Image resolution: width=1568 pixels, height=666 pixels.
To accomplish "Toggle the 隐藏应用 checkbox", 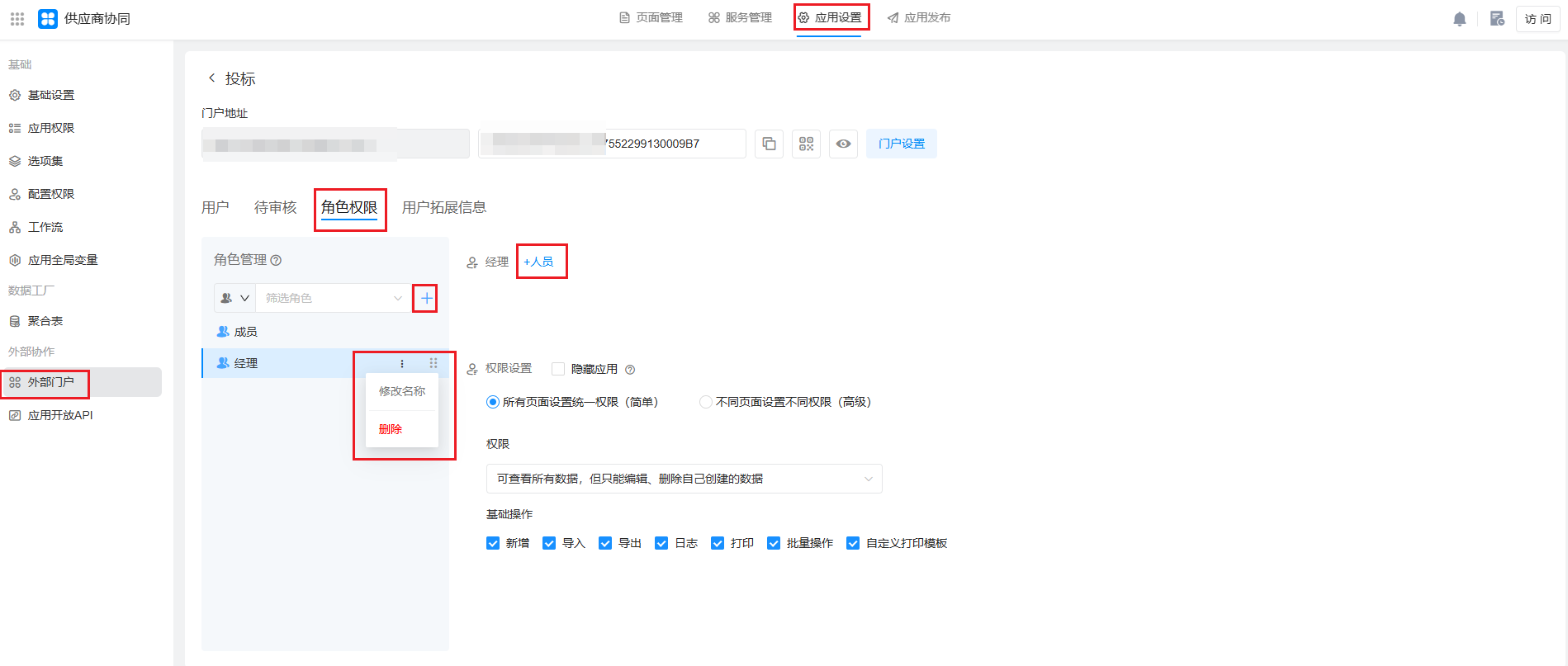I will 558,369.
